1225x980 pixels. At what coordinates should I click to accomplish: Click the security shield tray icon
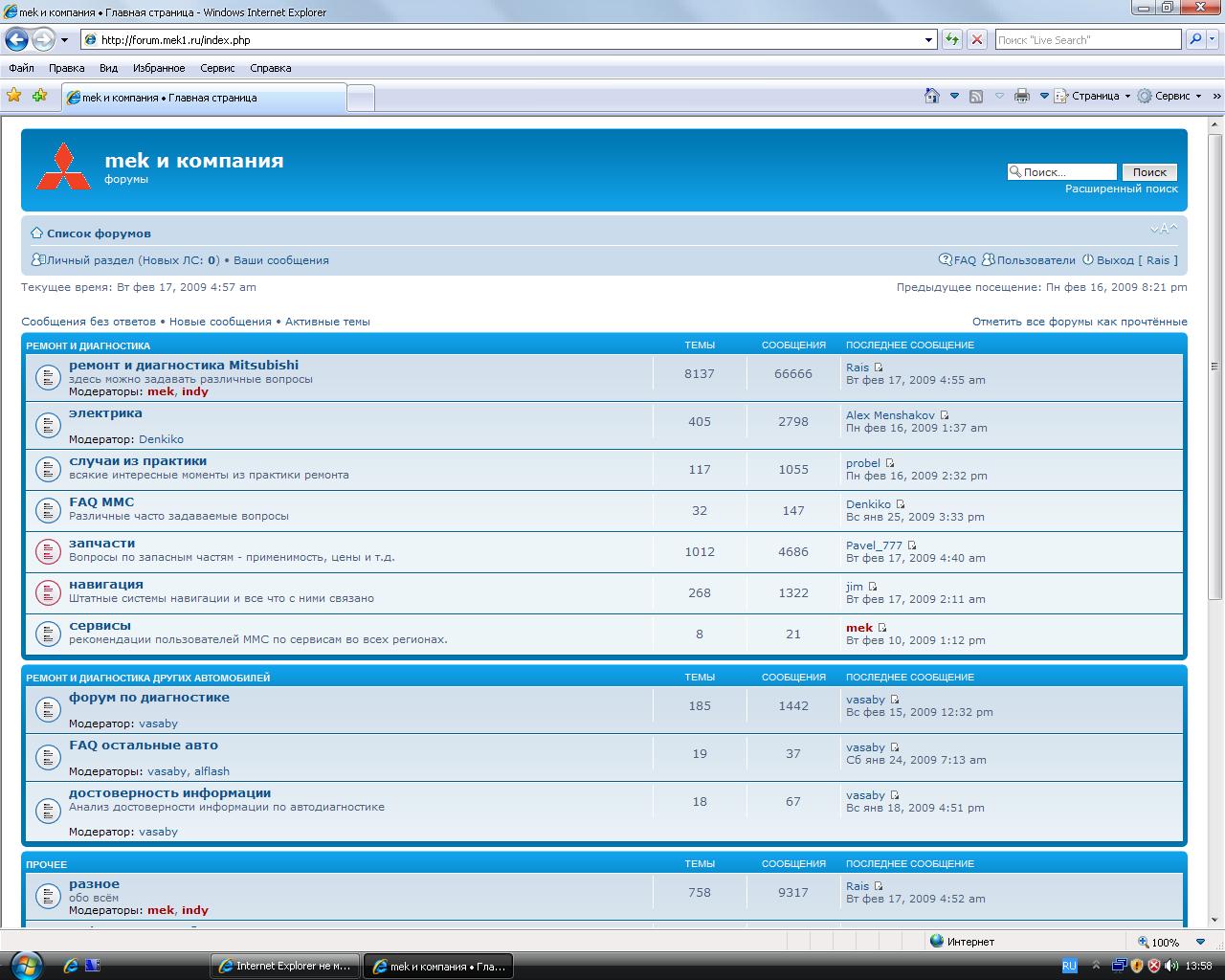click(1137, 966)
